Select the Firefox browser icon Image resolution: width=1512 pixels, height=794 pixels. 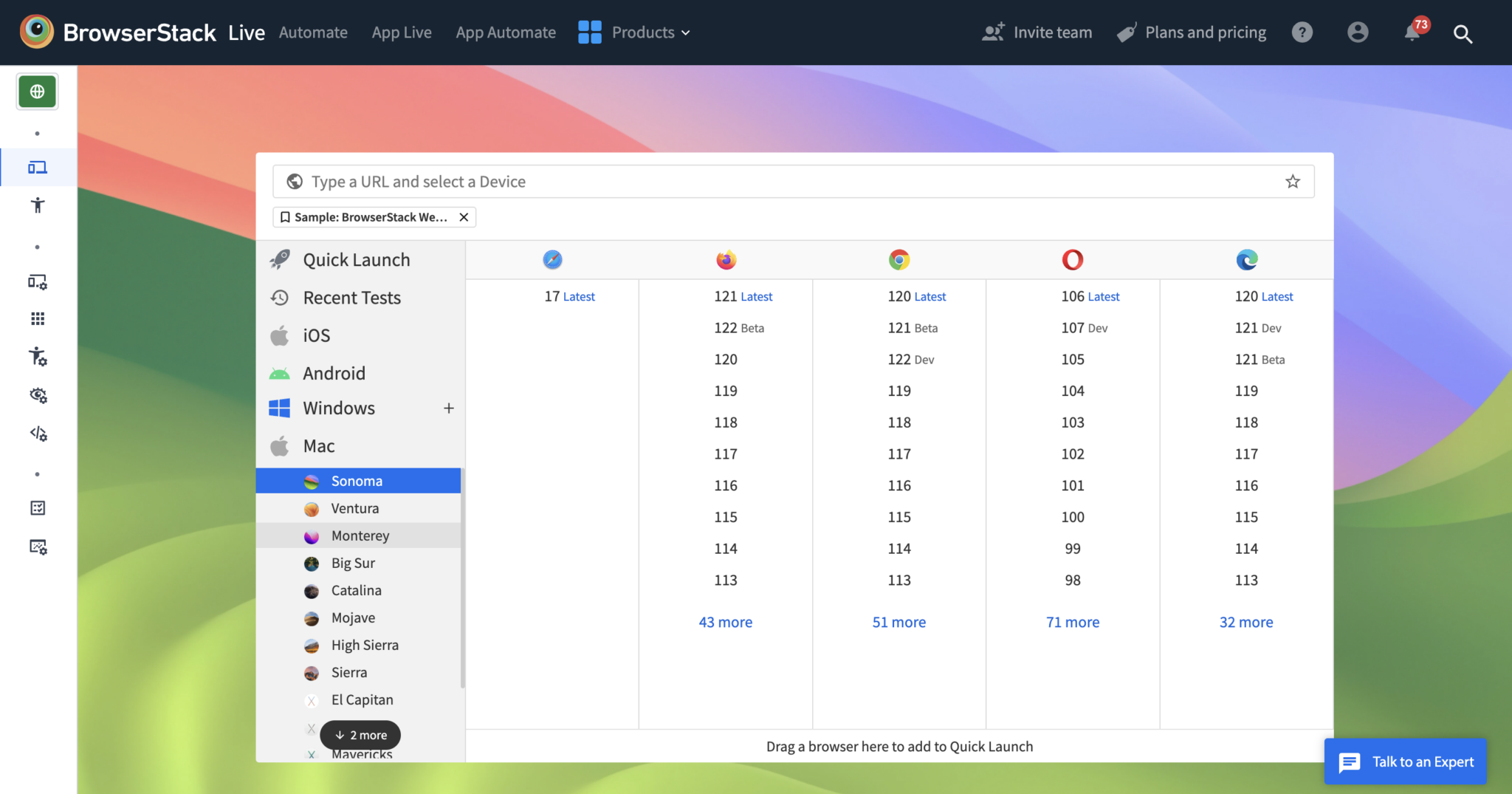(725, 259)
